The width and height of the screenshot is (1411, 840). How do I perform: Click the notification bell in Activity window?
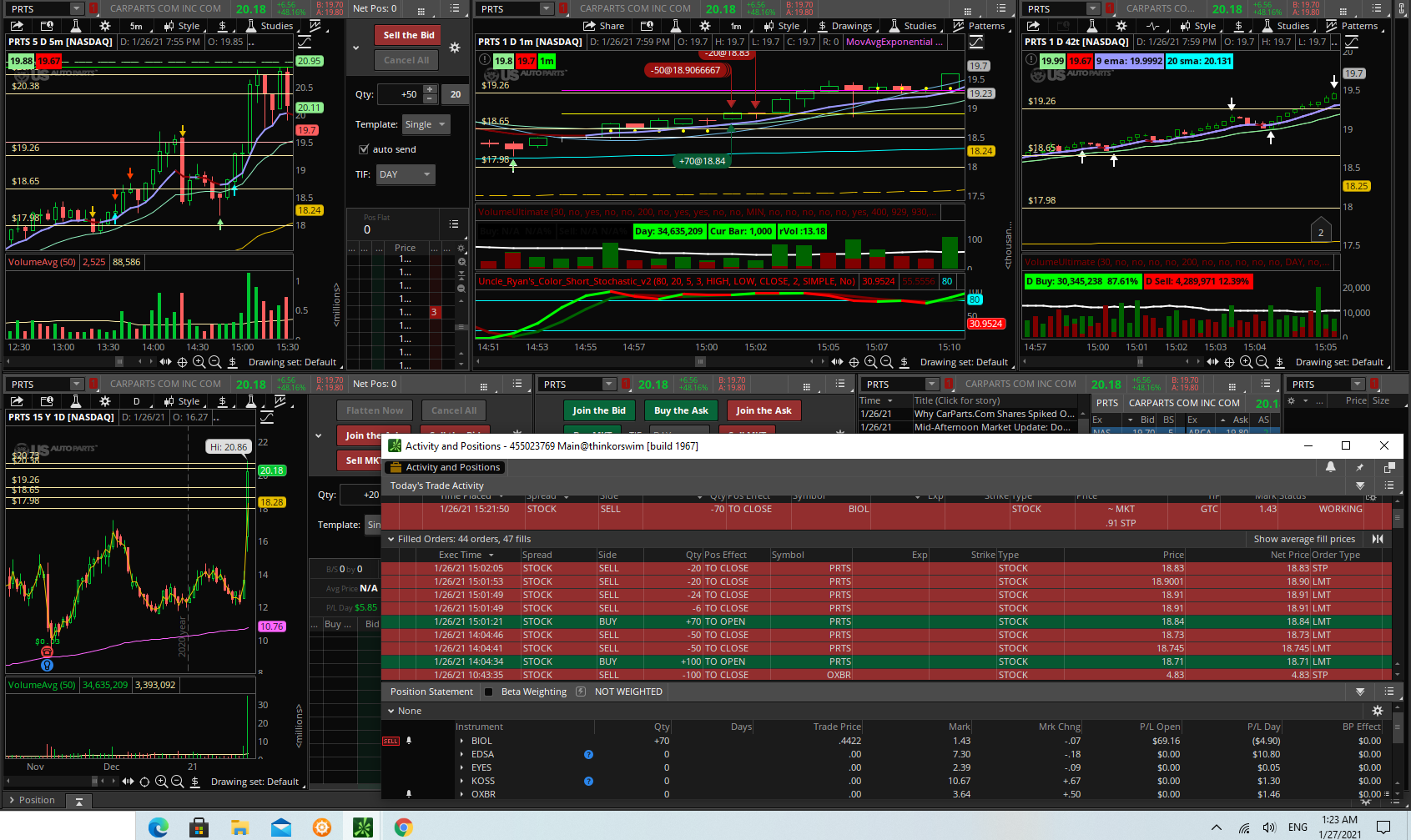point(1331,467)
